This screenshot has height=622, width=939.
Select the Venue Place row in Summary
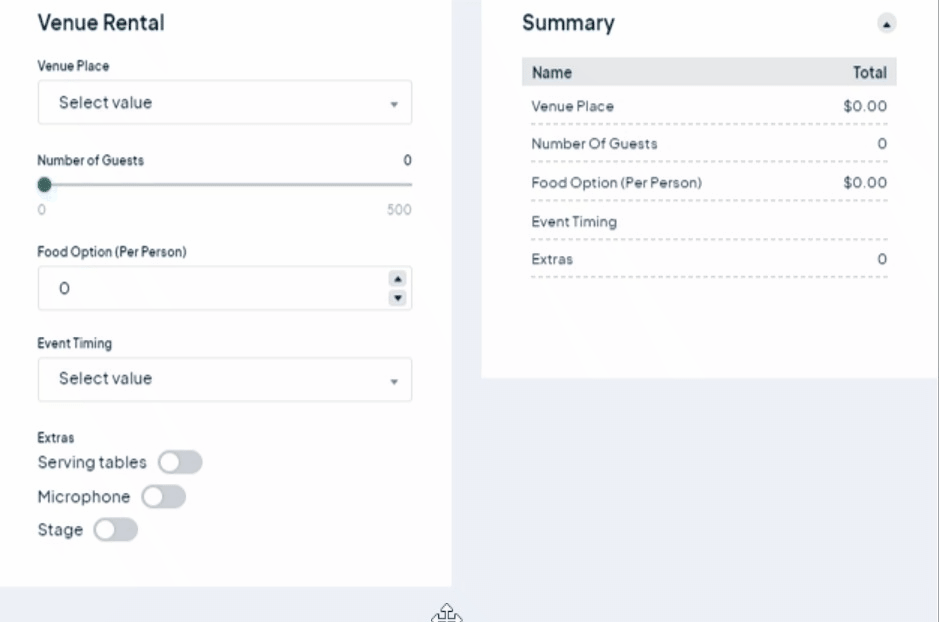tap(708, 106)
